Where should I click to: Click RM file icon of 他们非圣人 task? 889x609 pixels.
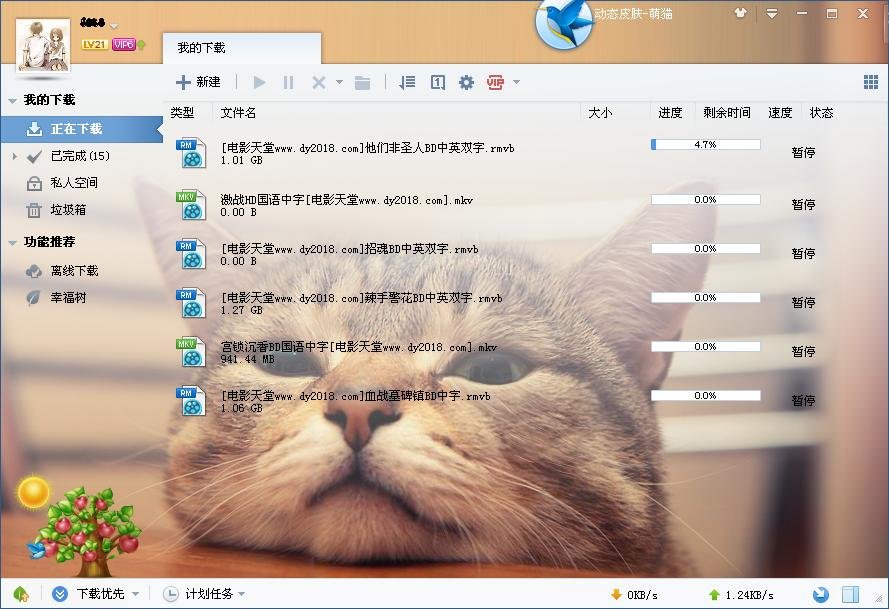click(191, 153)
